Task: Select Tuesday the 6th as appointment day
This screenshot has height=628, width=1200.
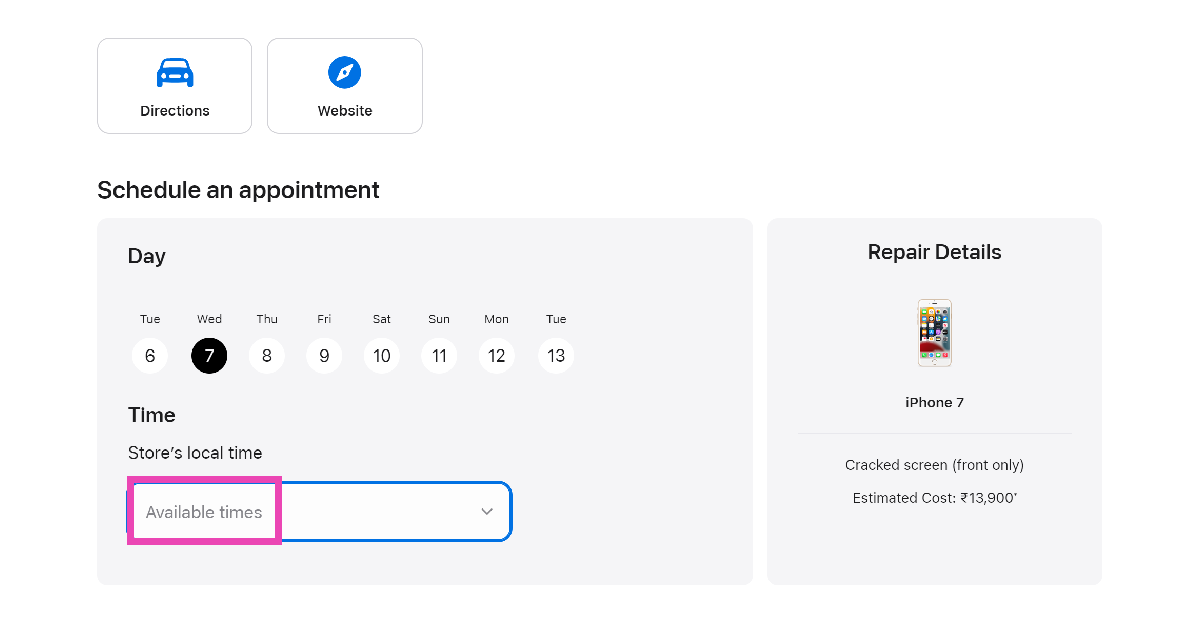Action: tap(150, 355)
